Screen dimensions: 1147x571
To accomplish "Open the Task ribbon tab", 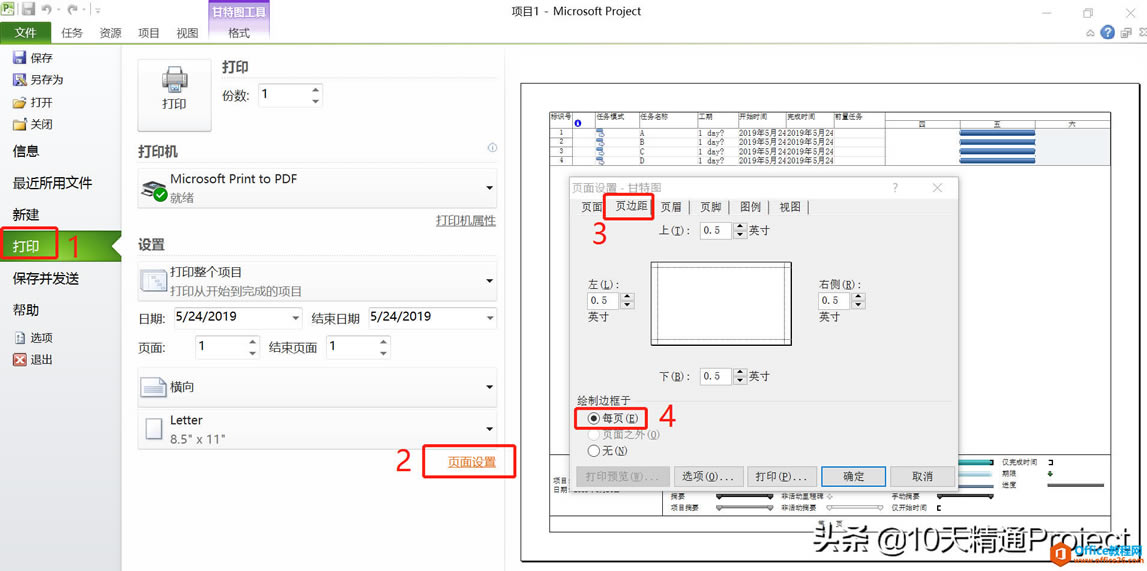I will [72, 33].
